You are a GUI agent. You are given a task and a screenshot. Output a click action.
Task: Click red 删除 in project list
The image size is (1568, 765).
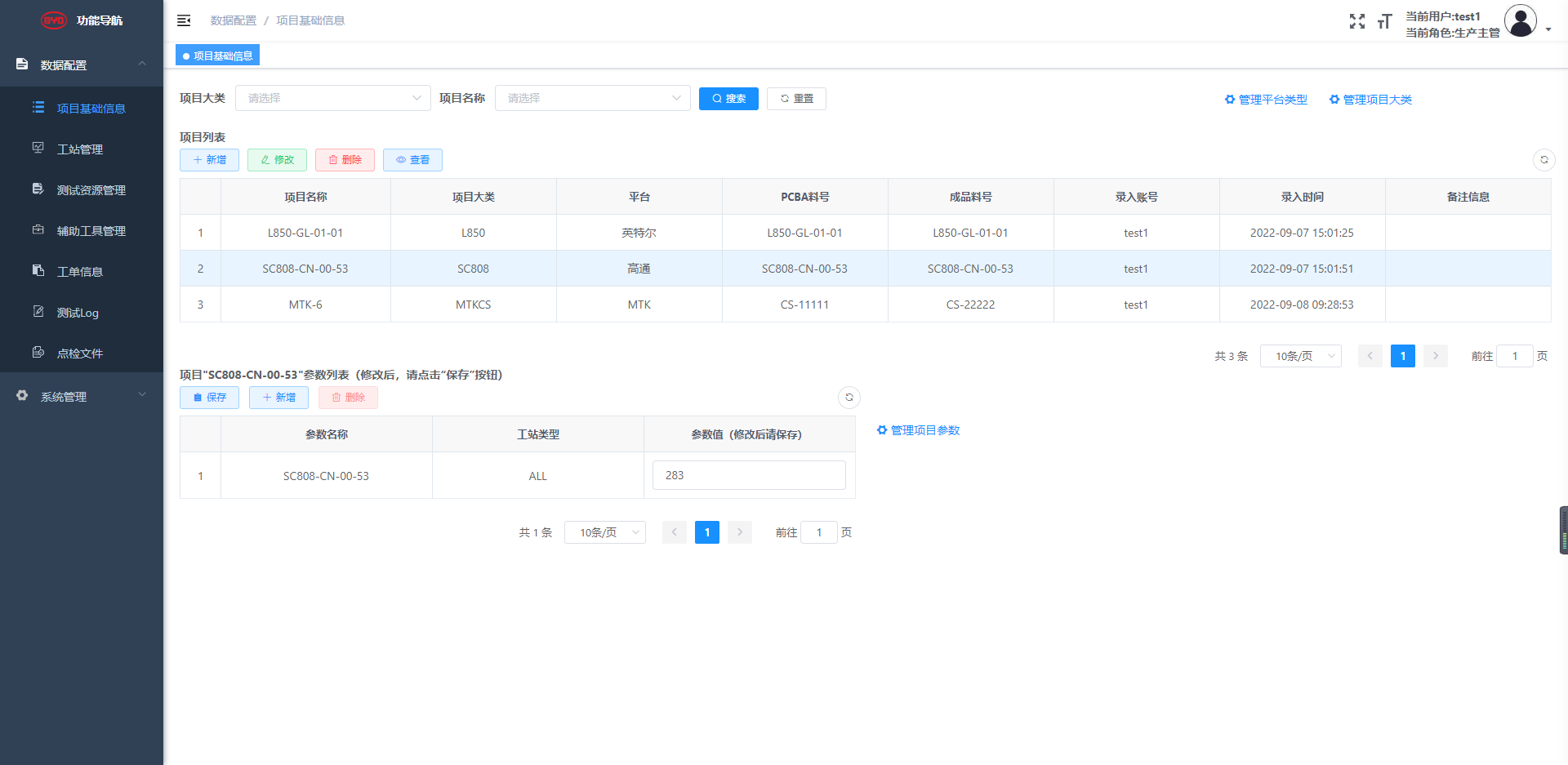(345, 160)
